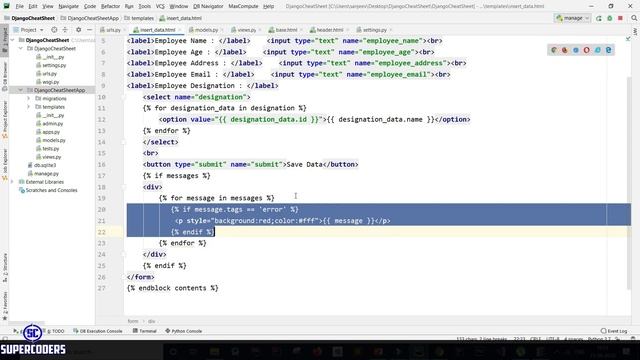Click the Expand/Collapse all icon in Project panel

tap(65, 30)
